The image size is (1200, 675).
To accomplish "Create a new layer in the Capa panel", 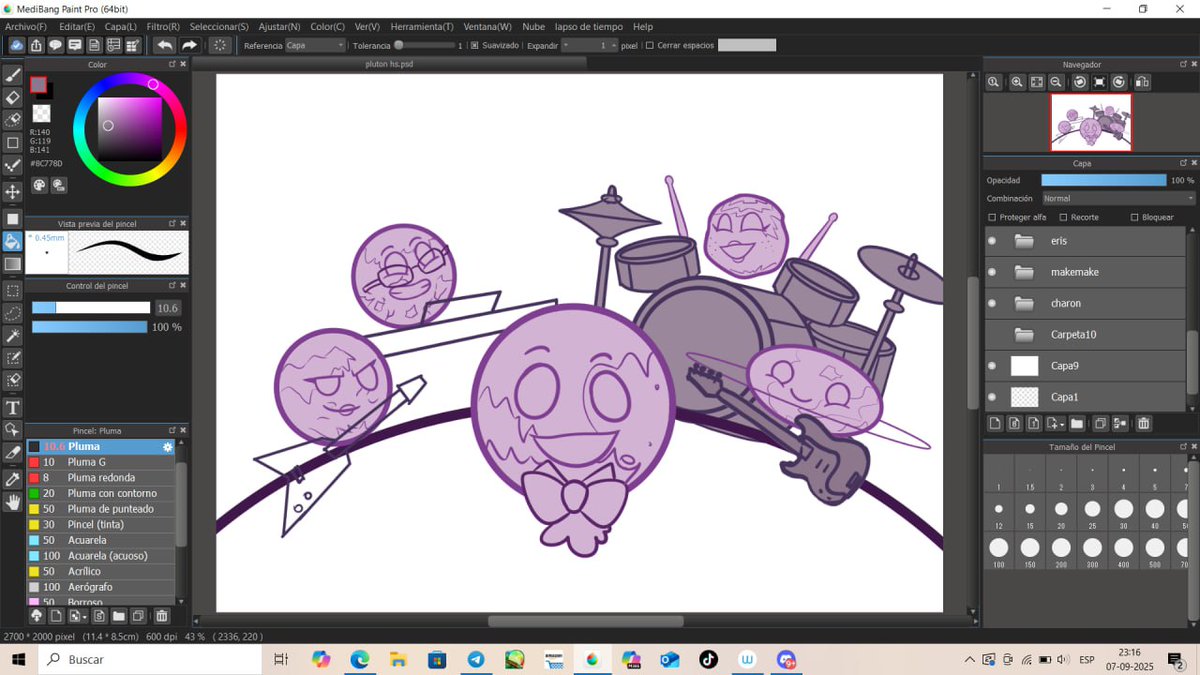I will [x=994, y=423].
